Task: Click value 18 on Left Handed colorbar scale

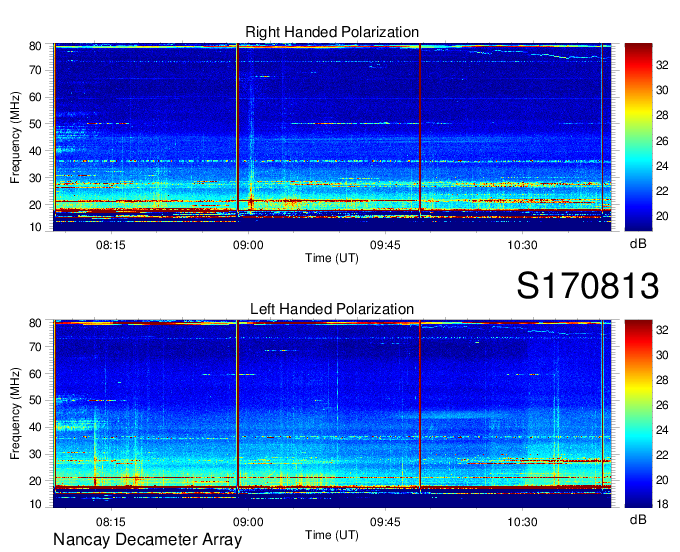Action: [x=662, y=504]
